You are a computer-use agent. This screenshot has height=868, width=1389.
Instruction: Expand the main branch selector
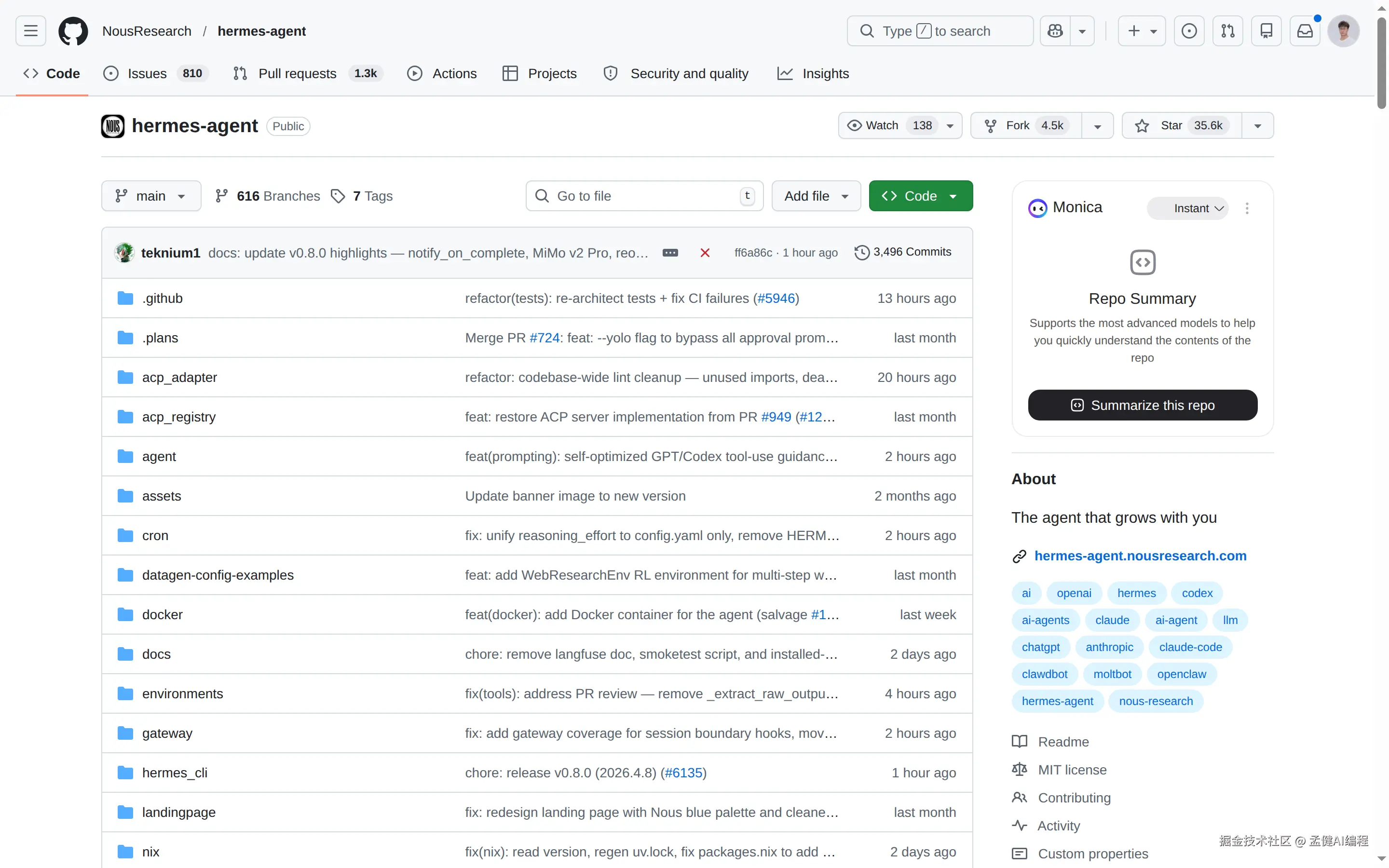point(150,195)
